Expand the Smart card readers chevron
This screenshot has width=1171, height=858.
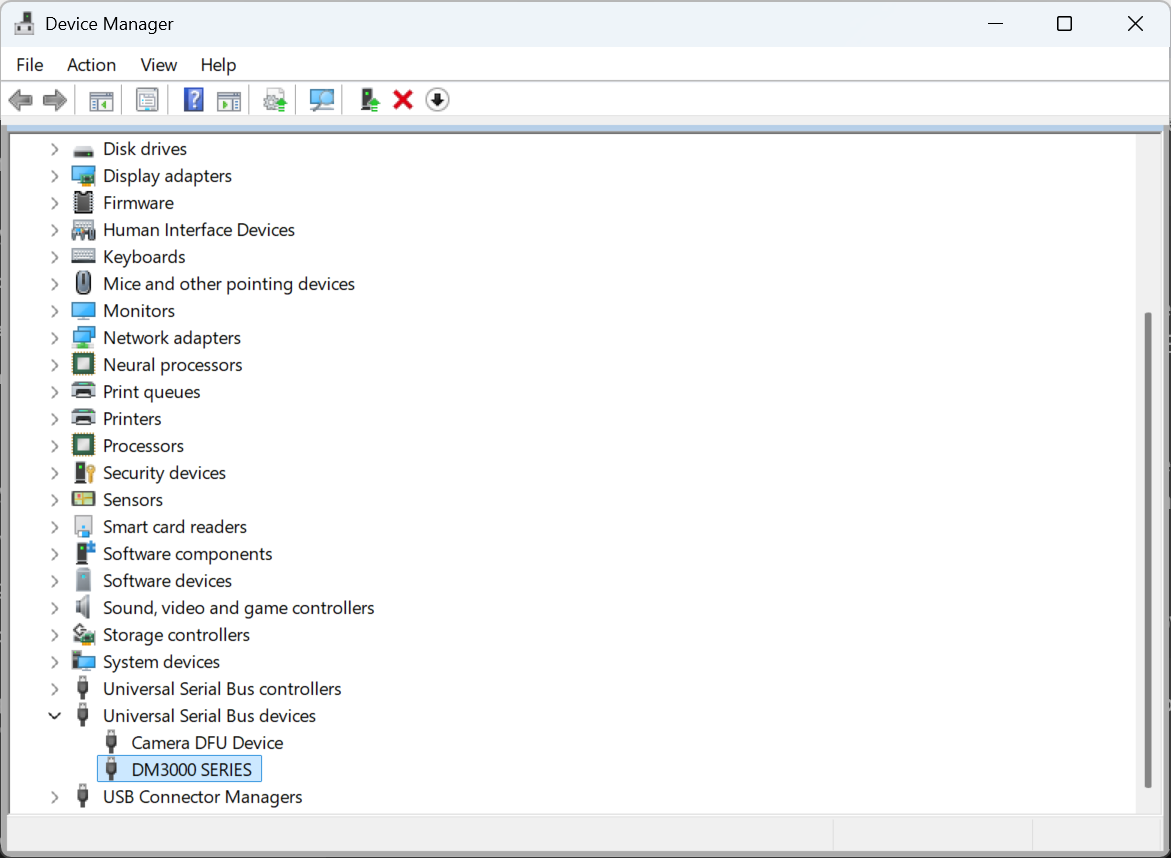pos(55,527)
